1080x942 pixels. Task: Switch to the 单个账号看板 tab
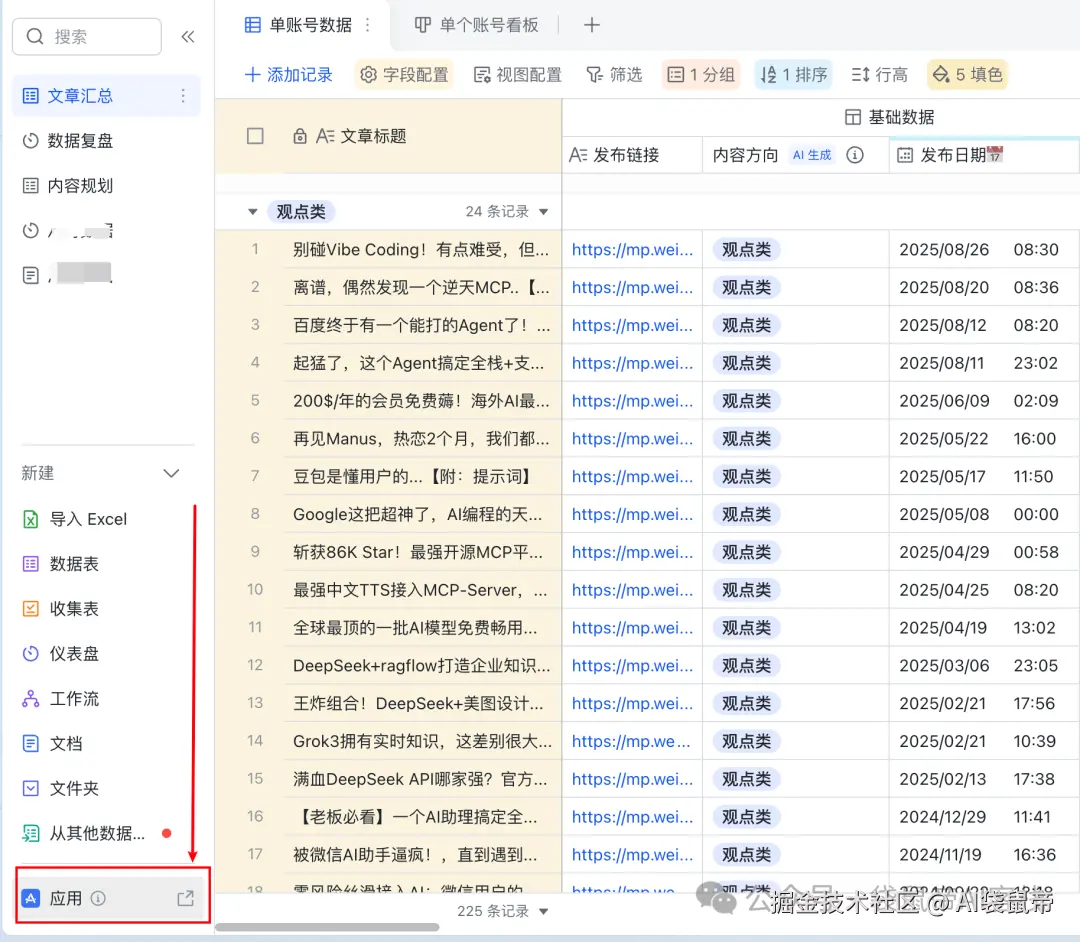[x=477, y=26]
